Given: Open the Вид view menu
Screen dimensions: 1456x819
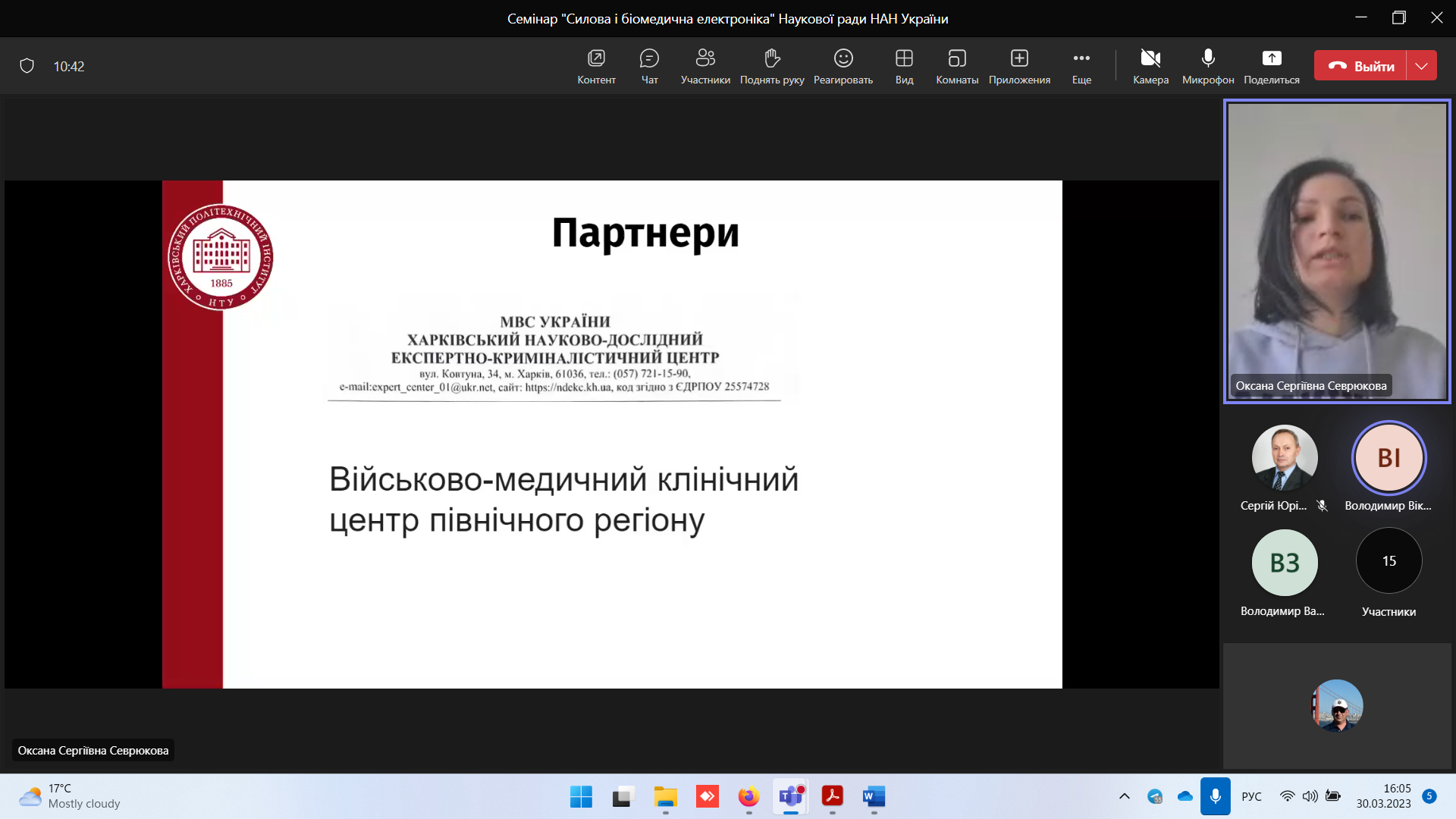Looking at the screenshot, I should 904,66.
